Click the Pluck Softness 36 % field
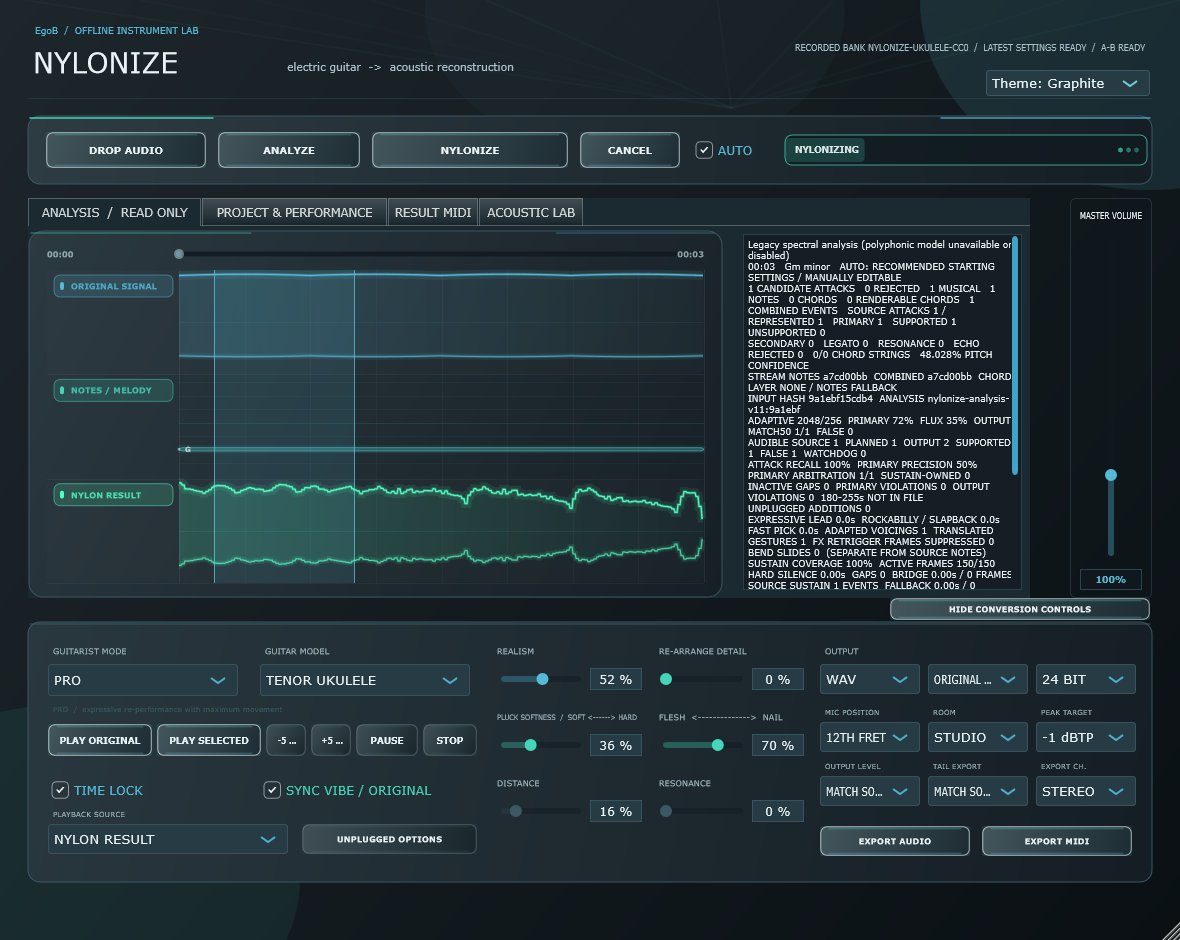The width and height of the screenshot is (1180, 940). [x=616, y=745]
